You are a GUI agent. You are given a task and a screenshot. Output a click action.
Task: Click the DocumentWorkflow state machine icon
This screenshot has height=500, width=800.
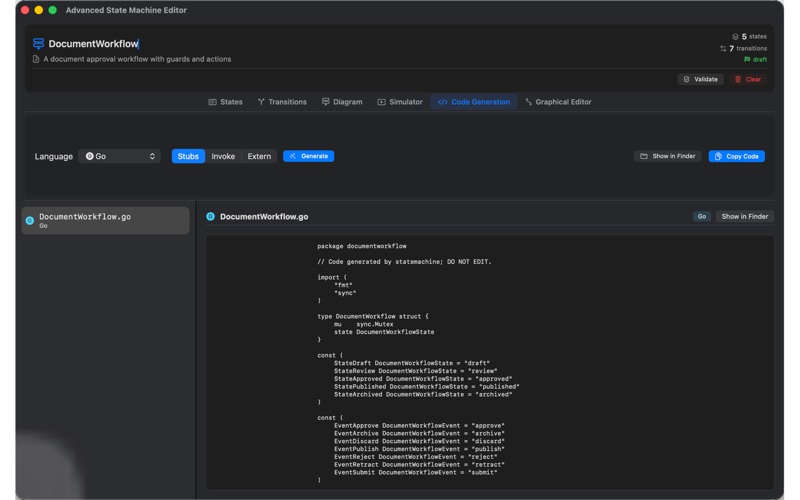(x=38, y=44)
